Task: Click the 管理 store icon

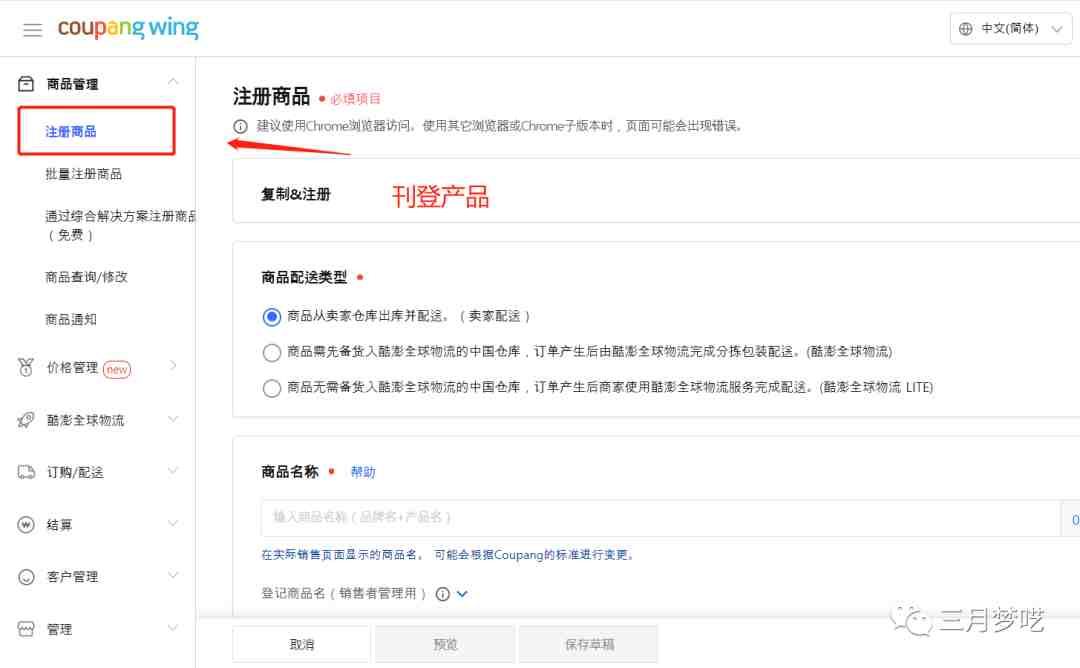Action: pyautogui.click(x=26, y=629)
